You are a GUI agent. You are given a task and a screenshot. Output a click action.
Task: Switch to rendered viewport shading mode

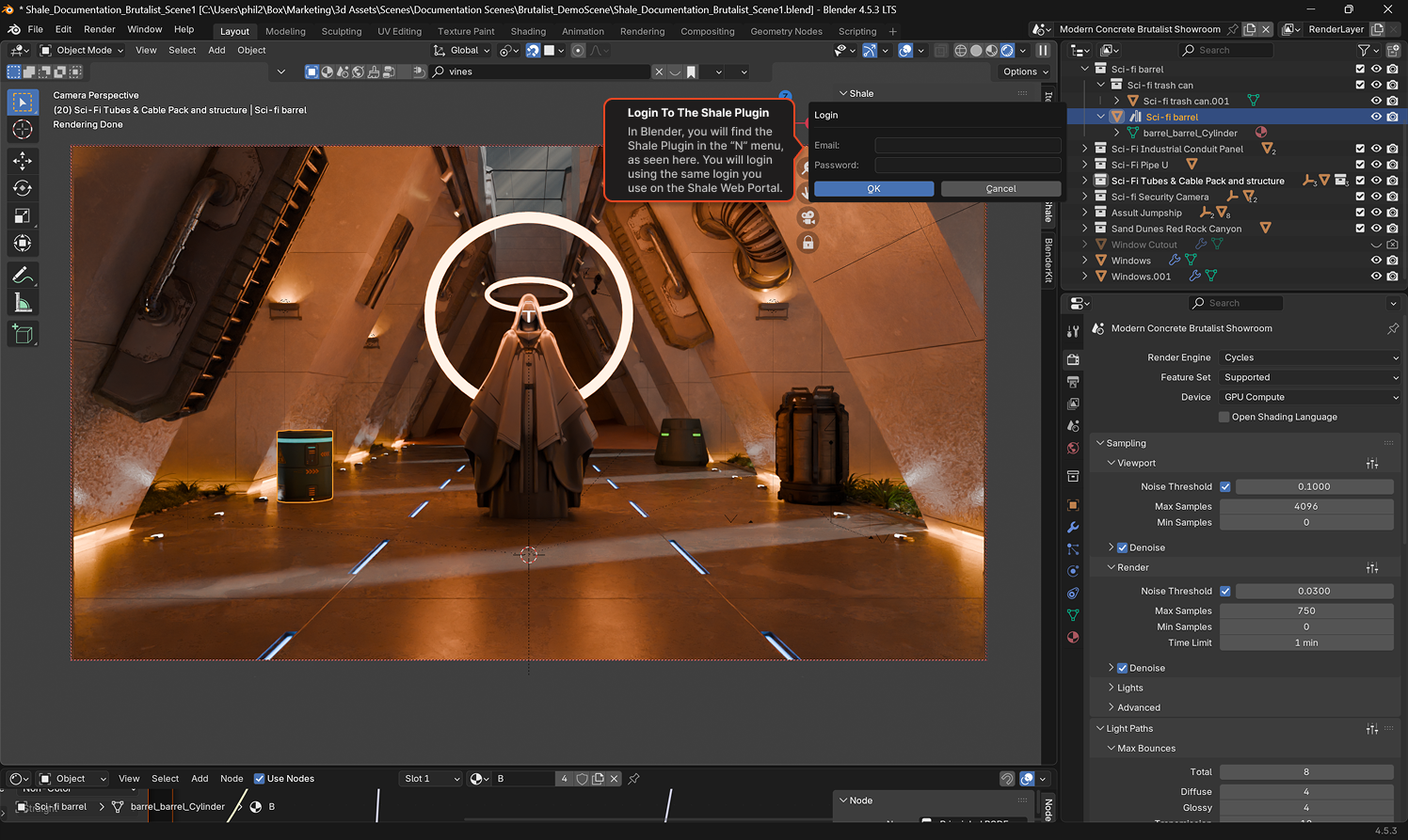pos(1007,51)
